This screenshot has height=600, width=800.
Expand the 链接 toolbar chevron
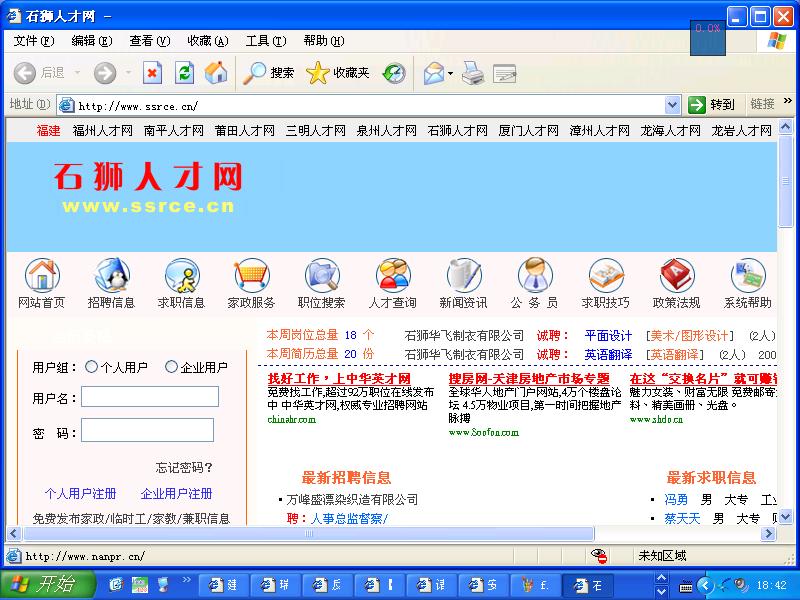pyautogui.click(x=788, y=101)
